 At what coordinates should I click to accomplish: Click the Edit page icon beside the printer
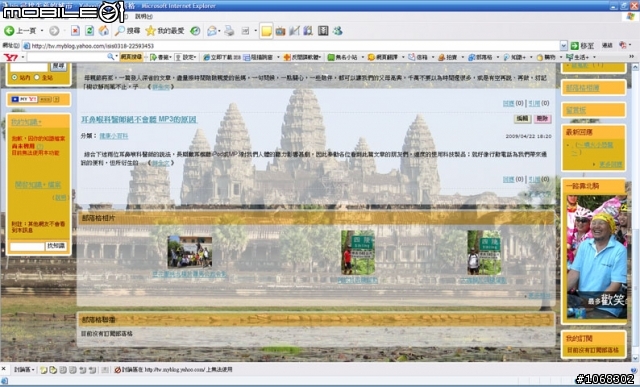(x=245, y=31)
